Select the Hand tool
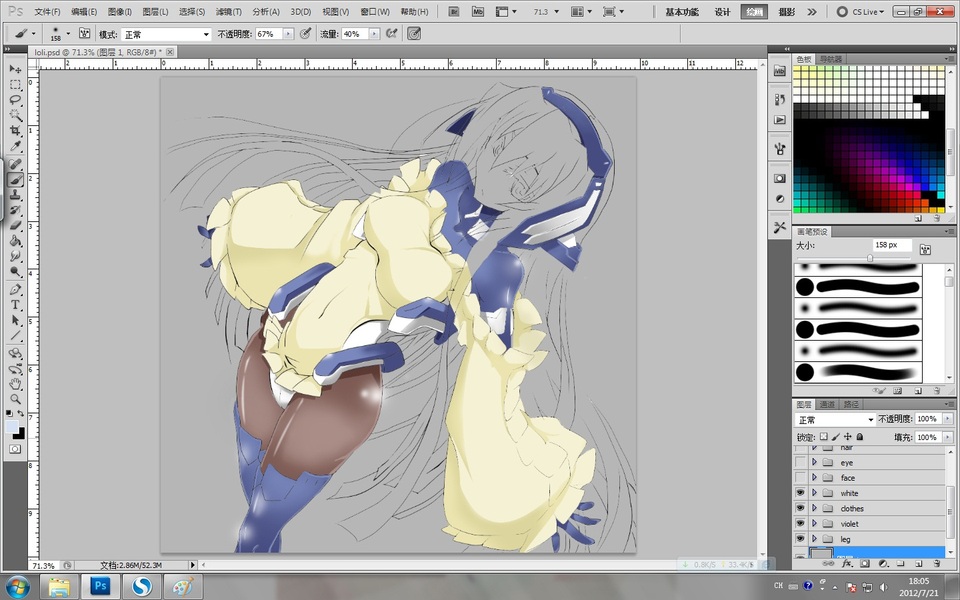This screenshot has height=600, width=960. (15, 384)
